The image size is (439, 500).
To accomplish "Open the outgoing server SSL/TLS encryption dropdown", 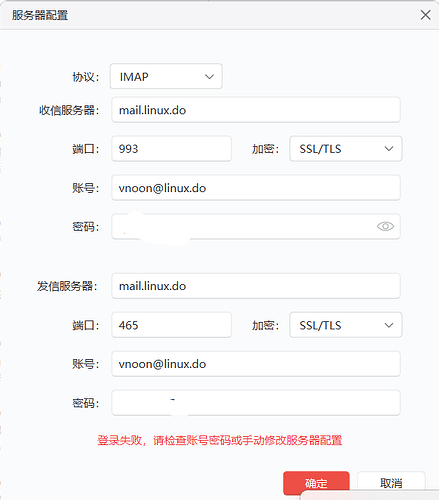I will 346,325.
